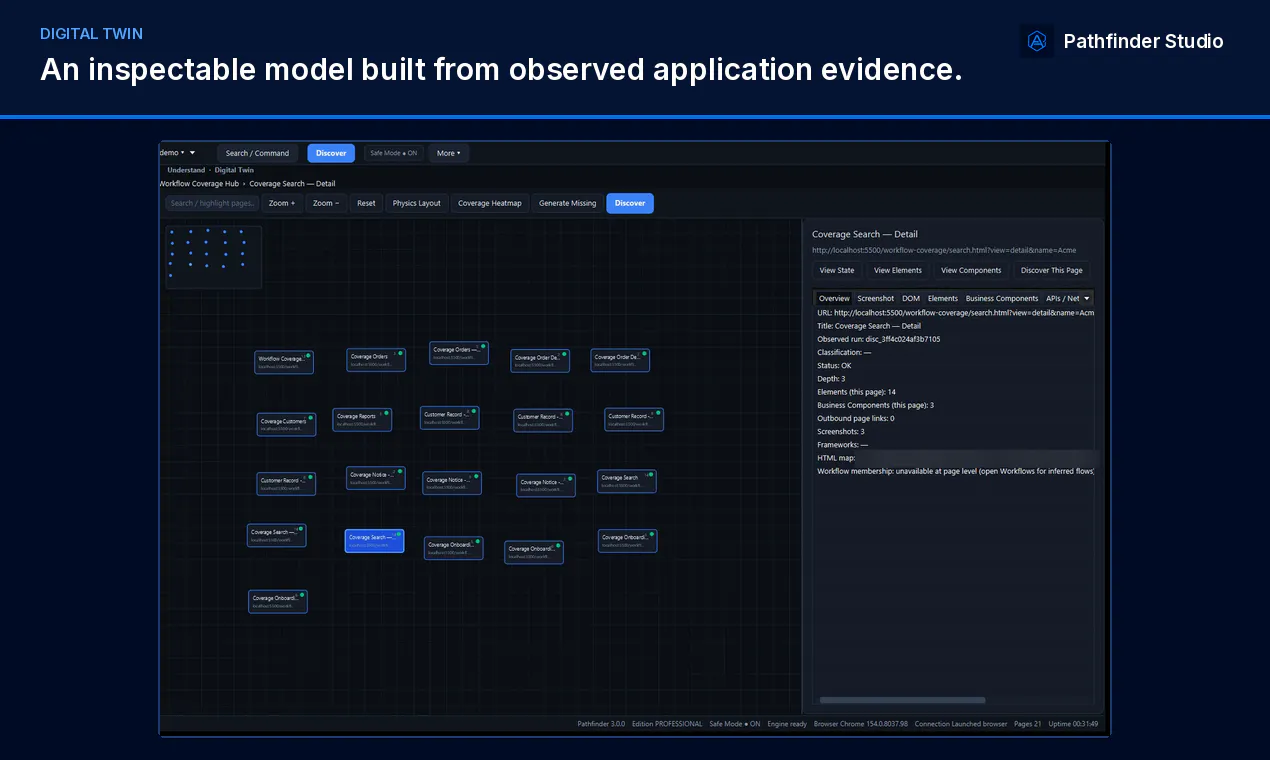Reset the graph view
Viewport: 1270px width, 760px height.
[367, 203]
